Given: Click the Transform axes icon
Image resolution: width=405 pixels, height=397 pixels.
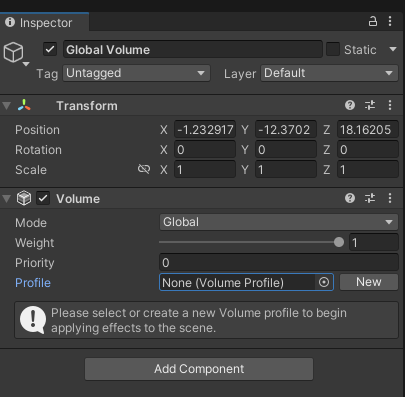Looking at the screenshot, I should point(24,105).
